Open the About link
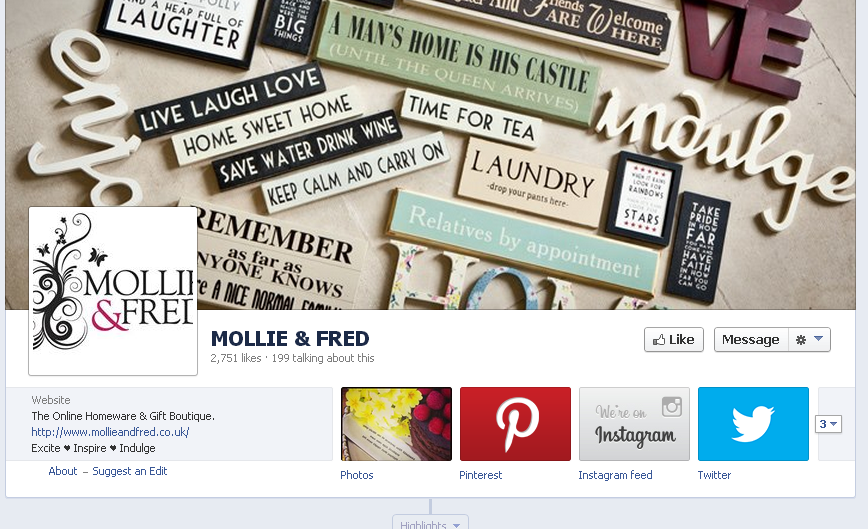This screenshot has width=868, height=529. [63, 471]
